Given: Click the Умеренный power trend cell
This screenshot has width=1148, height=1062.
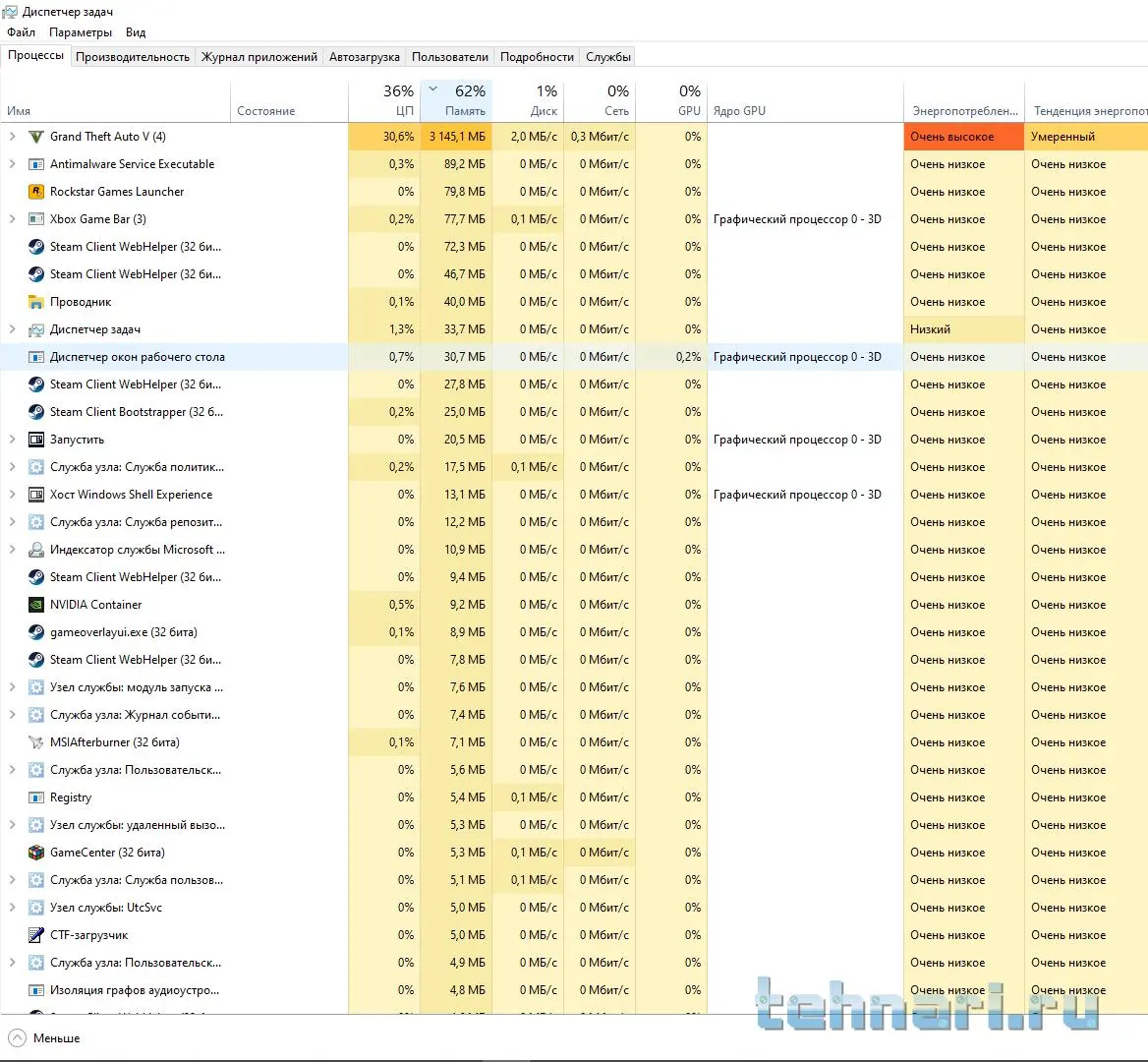Looking at the screenshot, I should [1086, 137].
